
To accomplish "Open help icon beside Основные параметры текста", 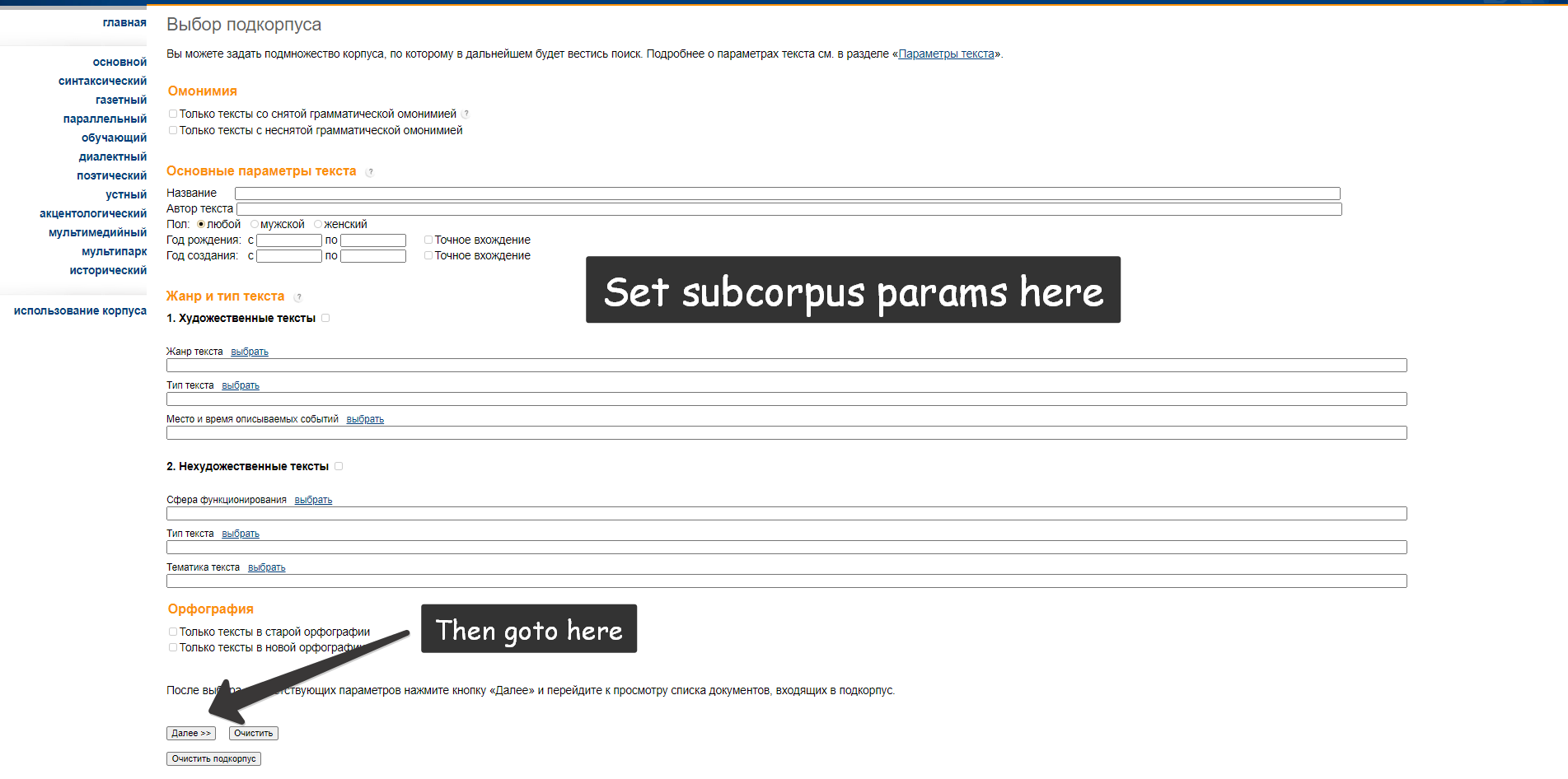I will tap(370, 172).
